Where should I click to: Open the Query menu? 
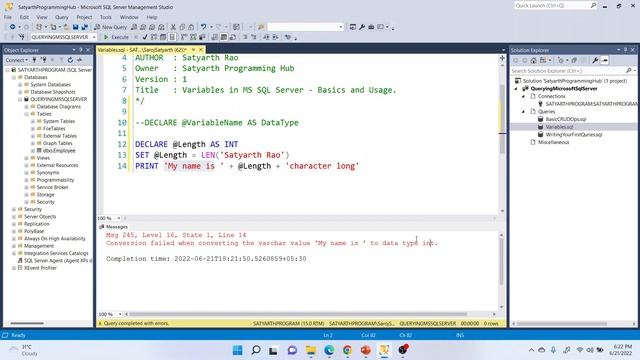pyautogui.click(x=62, y=17)
